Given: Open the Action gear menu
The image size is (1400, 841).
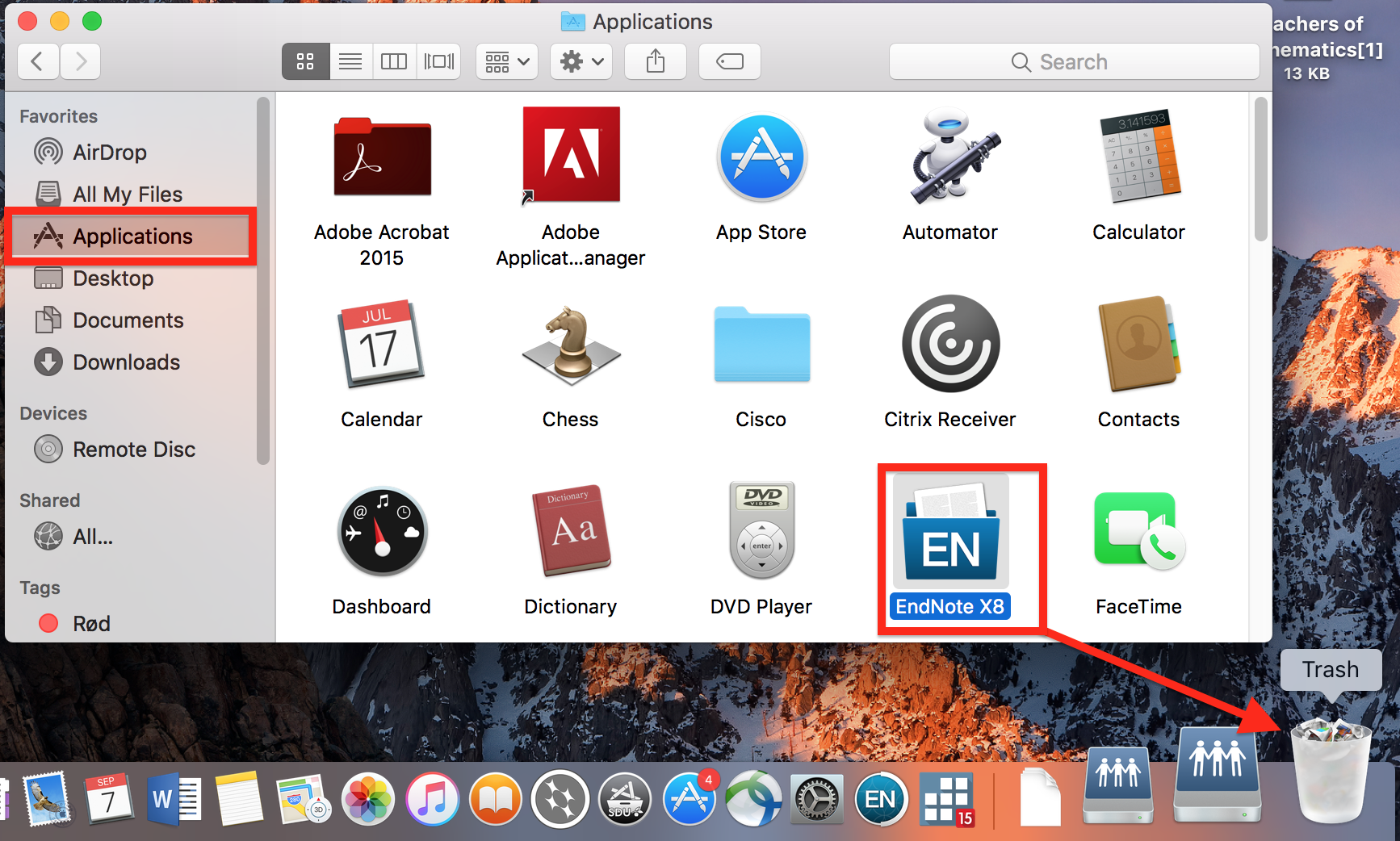Looking at the screenshot, I should (581, 61).
